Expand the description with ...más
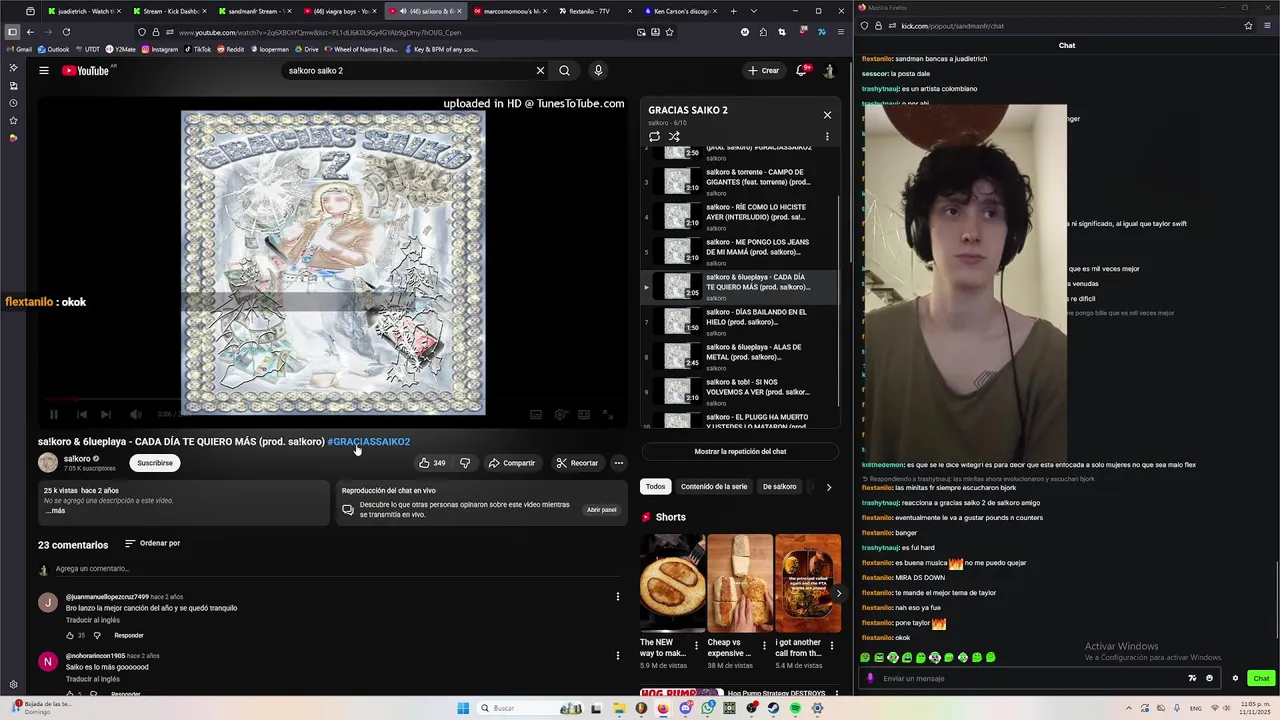1280x720 pixels. 55,511
